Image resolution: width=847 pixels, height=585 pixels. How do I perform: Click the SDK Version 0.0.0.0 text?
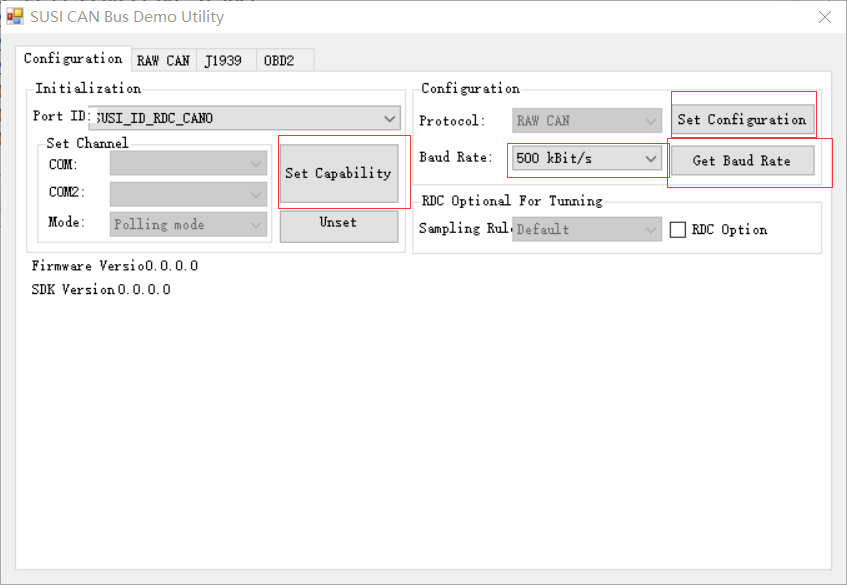tap(101, 290)
